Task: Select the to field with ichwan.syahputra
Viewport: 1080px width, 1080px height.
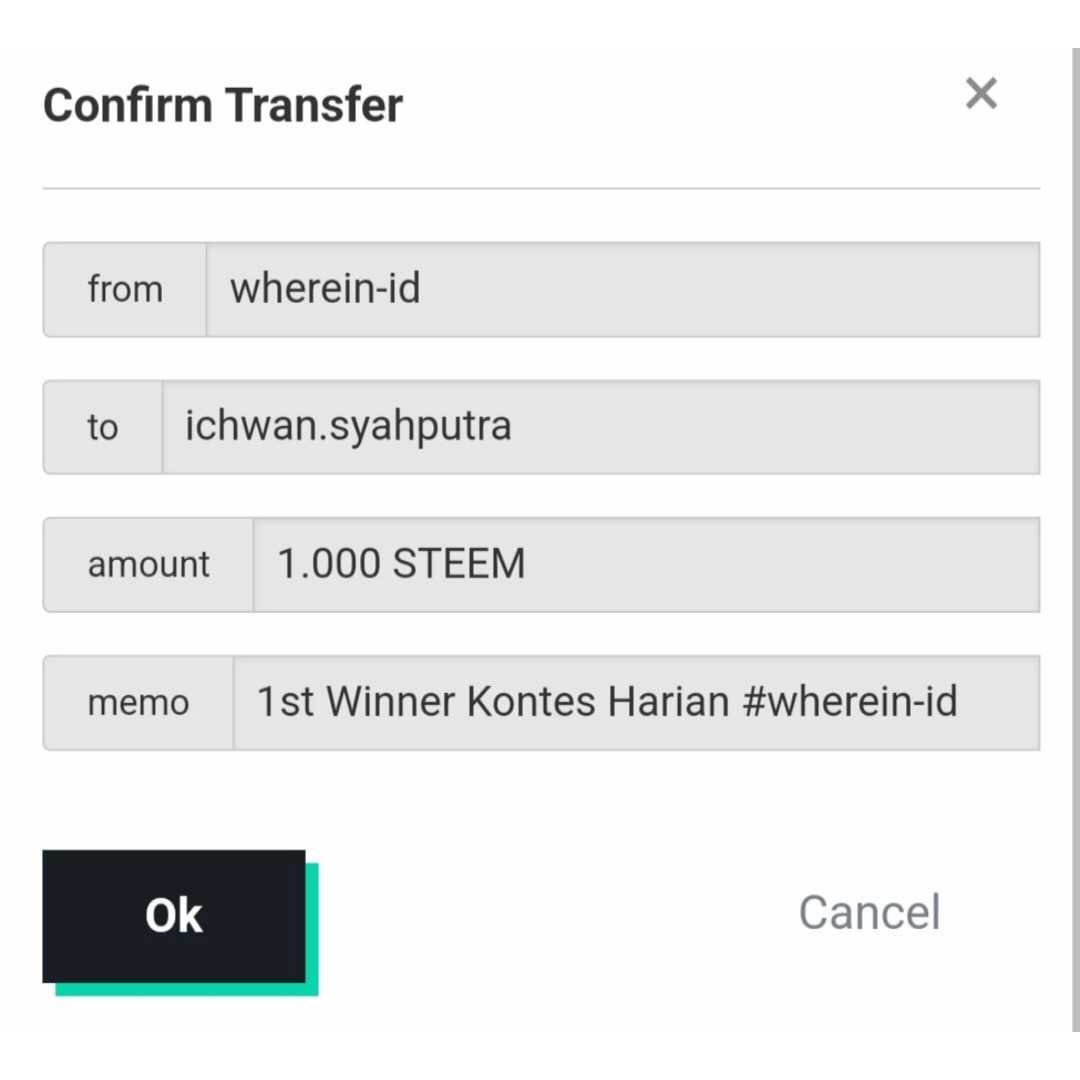Action: (600, 427)
